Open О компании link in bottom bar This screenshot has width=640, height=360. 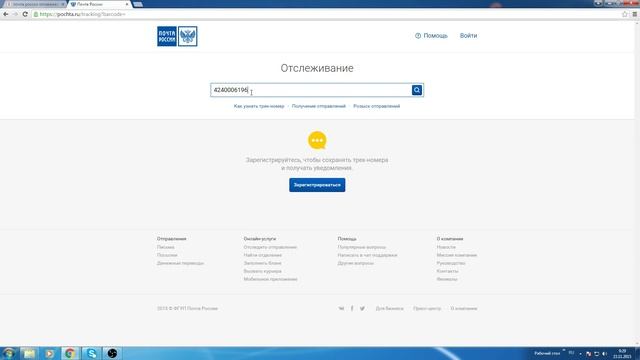pyautogui.click(x=464, y=309)
